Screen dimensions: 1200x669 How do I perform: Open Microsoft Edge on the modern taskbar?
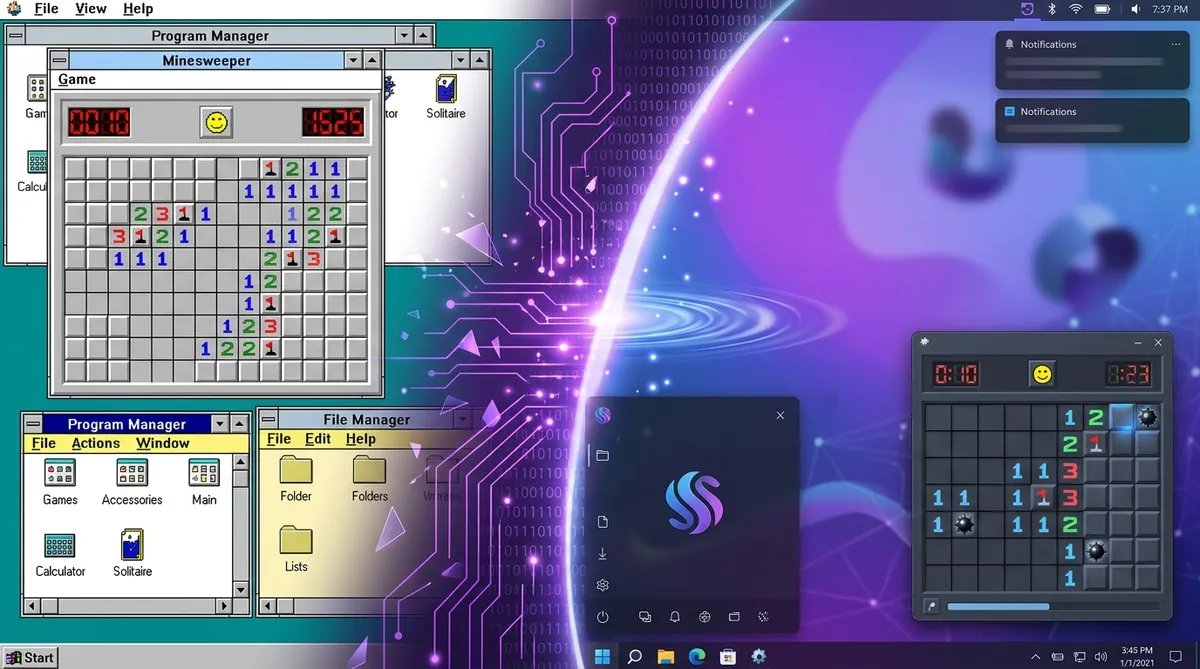tap(697, 657)
